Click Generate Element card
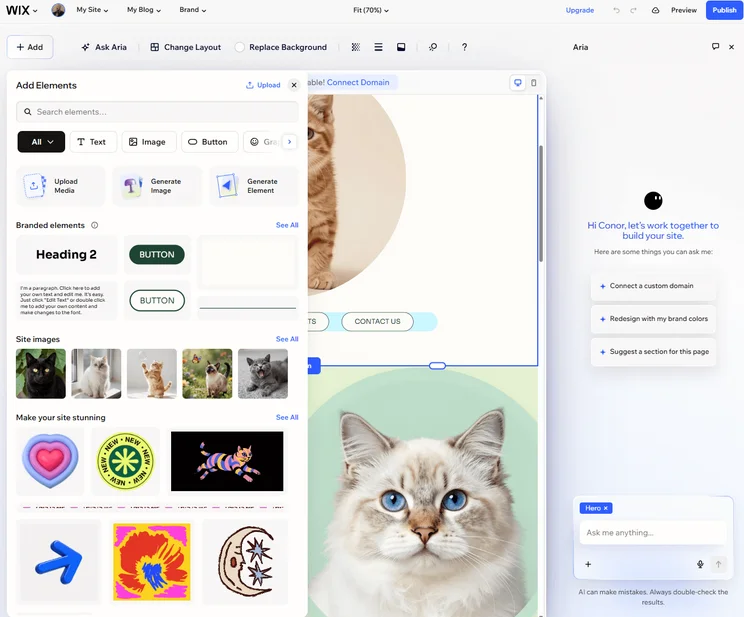This screenshot has height=617, width=744. point(254,186)
